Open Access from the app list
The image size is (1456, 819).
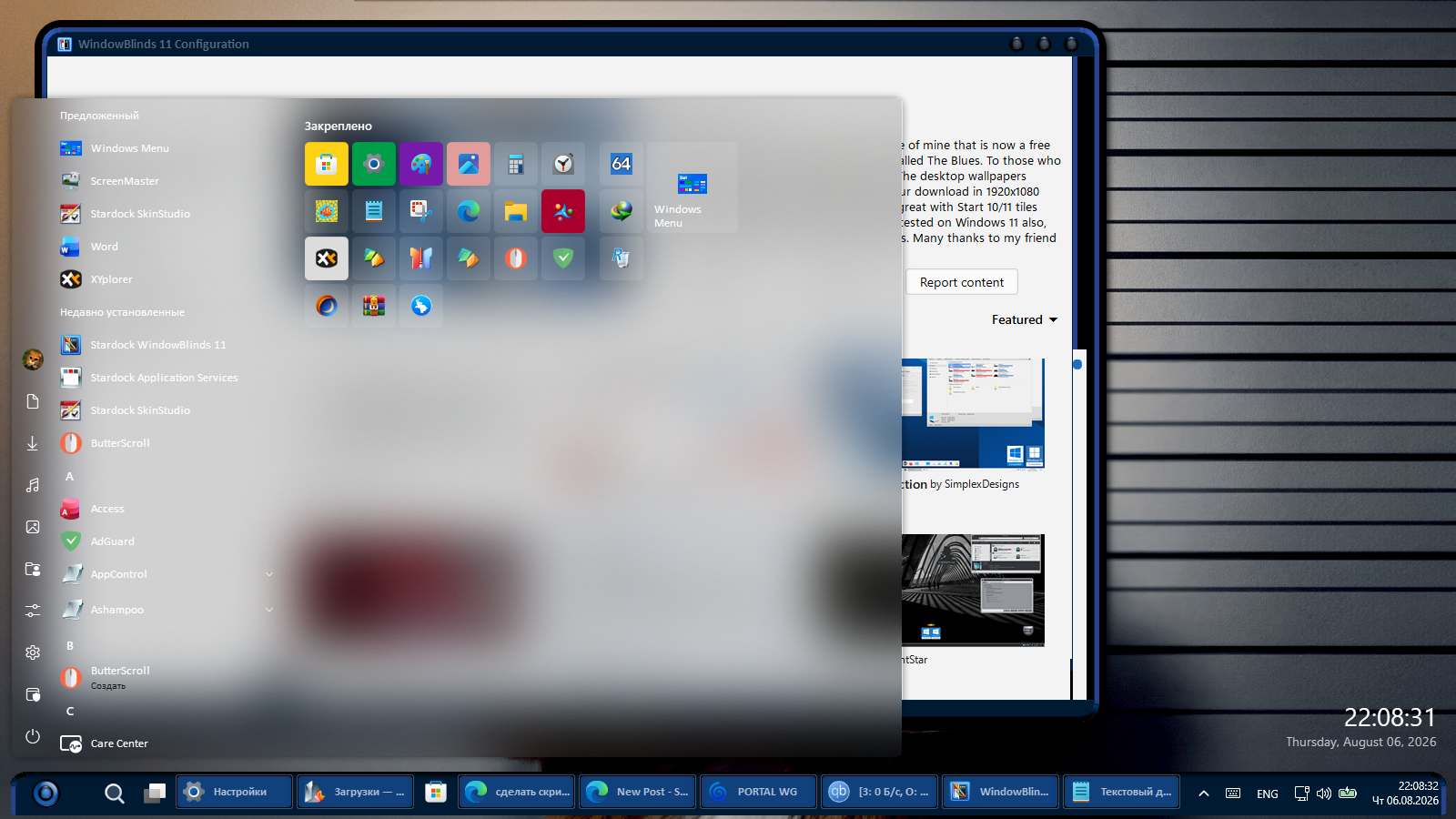(x=168, y=509)
